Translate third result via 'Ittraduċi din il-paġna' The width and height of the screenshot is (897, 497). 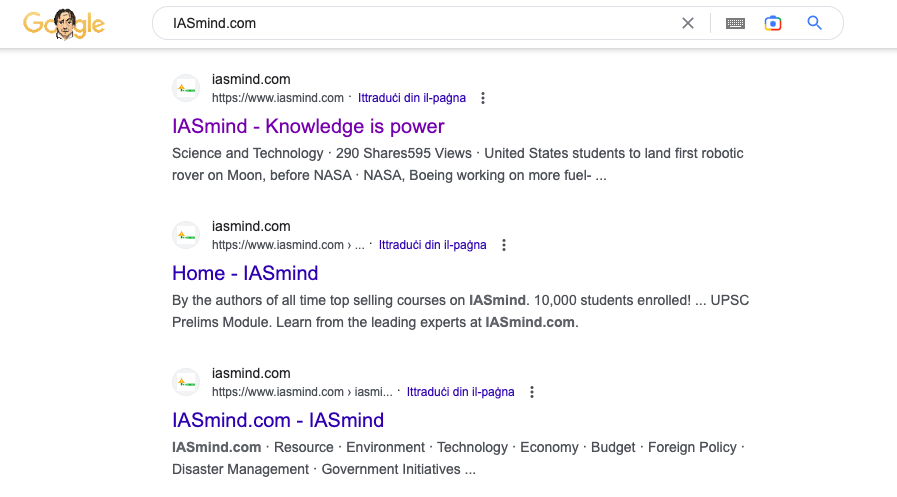click(x=460, y=392)
